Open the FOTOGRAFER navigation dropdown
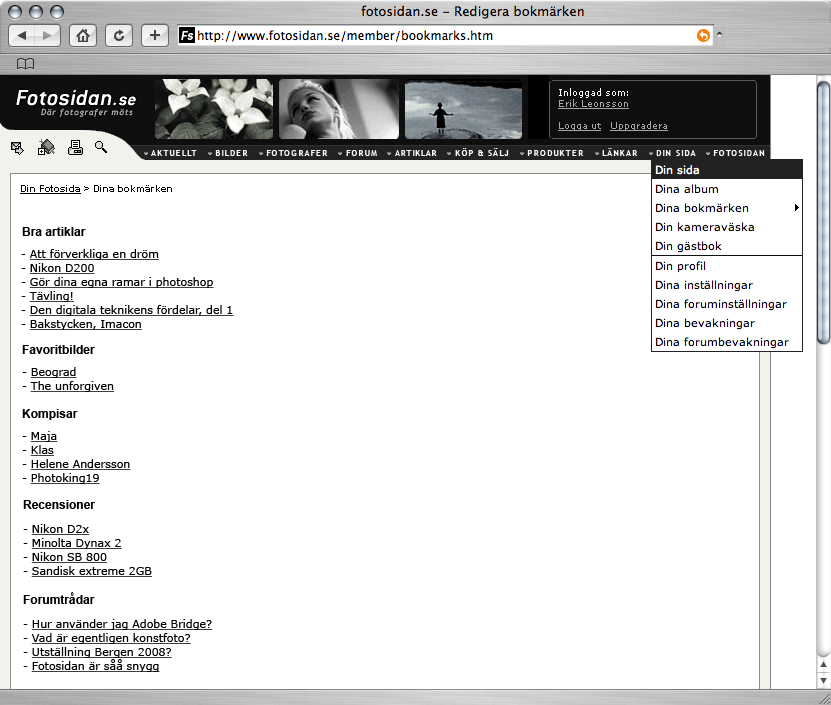This screenshot has width=831, height=705. coord(296,153)
